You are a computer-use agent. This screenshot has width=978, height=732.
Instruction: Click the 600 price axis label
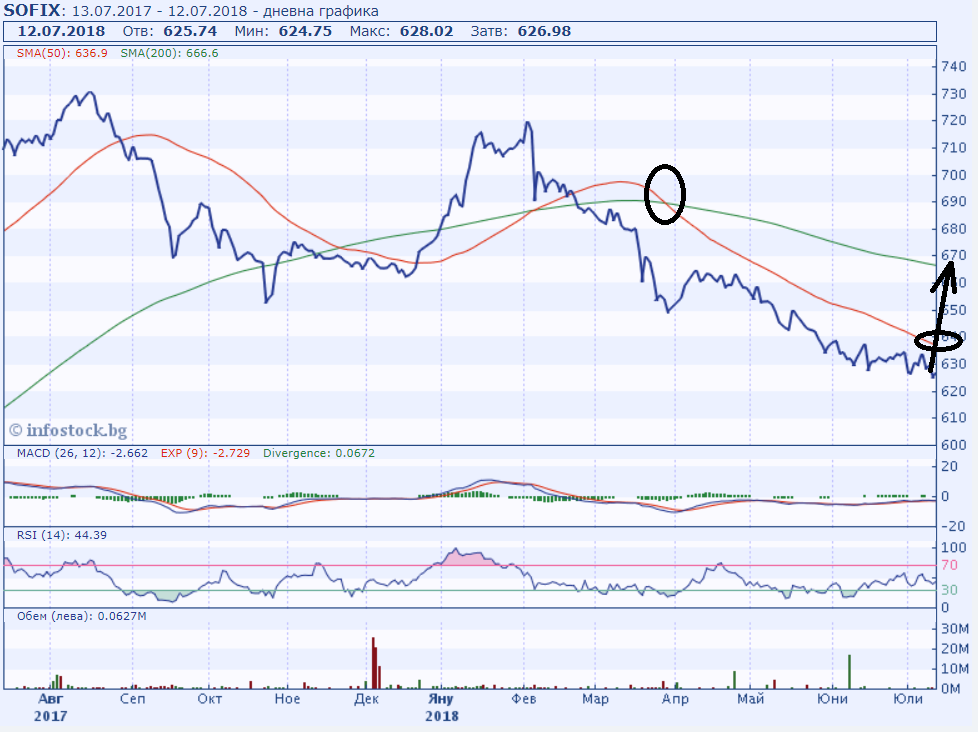click(954, 445)
